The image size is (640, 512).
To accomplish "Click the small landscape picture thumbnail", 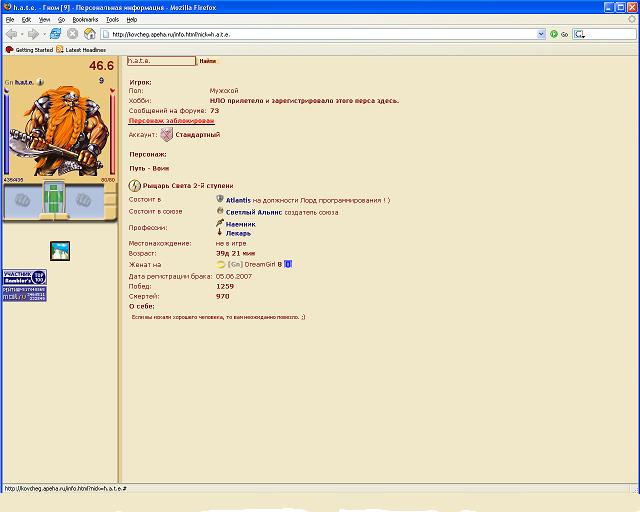I will click(x=60, y=251).
